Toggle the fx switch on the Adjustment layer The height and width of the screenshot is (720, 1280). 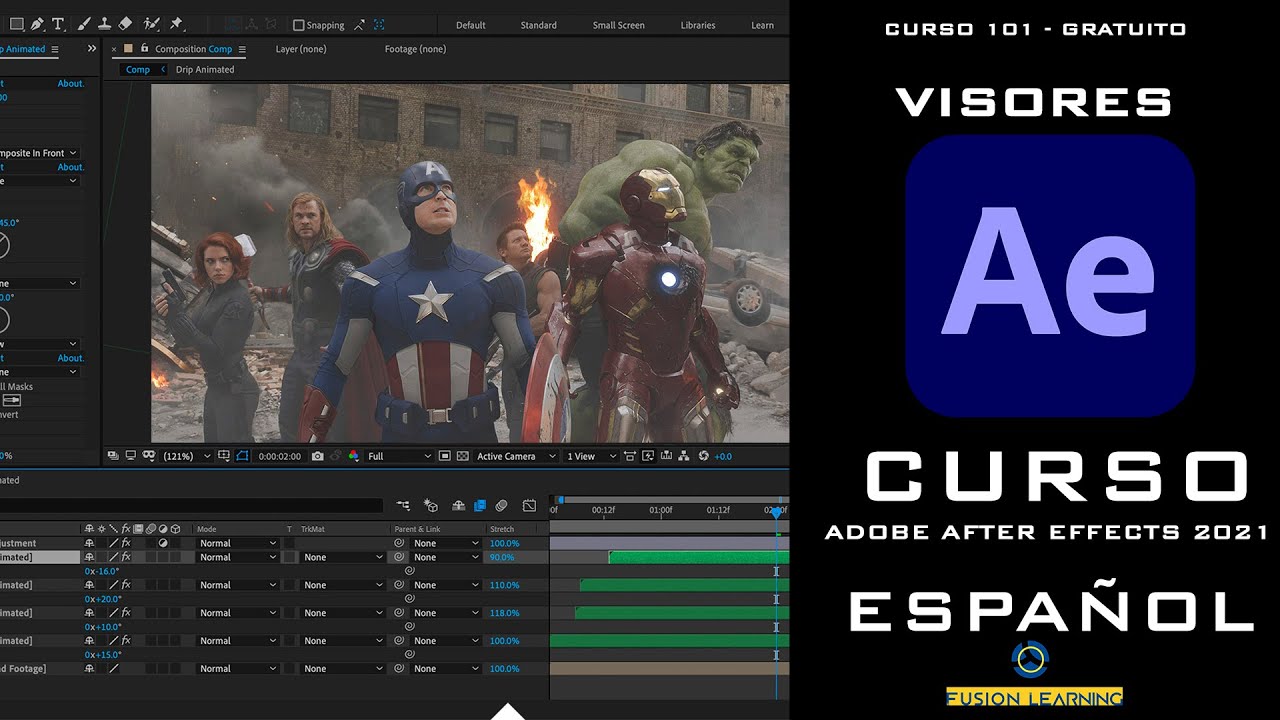click(x=126, y=543)
